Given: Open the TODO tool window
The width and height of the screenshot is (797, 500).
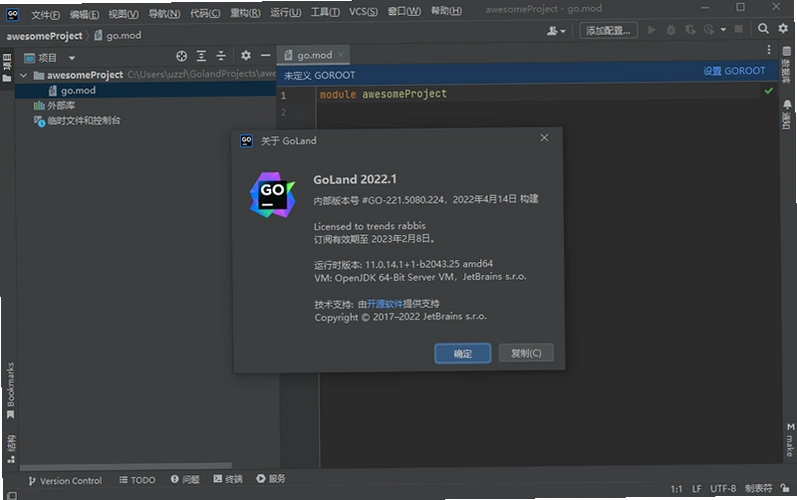Looking at the screenshot, I should (x=137, y=480).
